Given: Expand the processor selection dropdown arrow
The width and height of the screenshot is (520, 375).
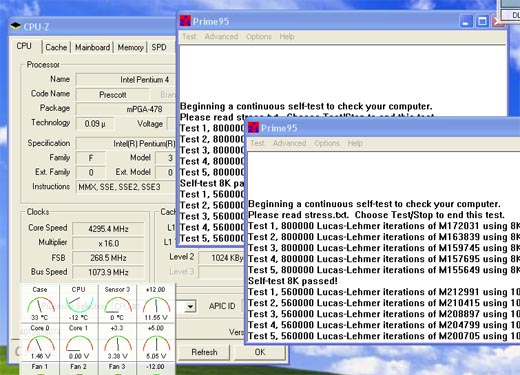Looking at the screenshot, I should pyautogui.click(x=190, y=306).
